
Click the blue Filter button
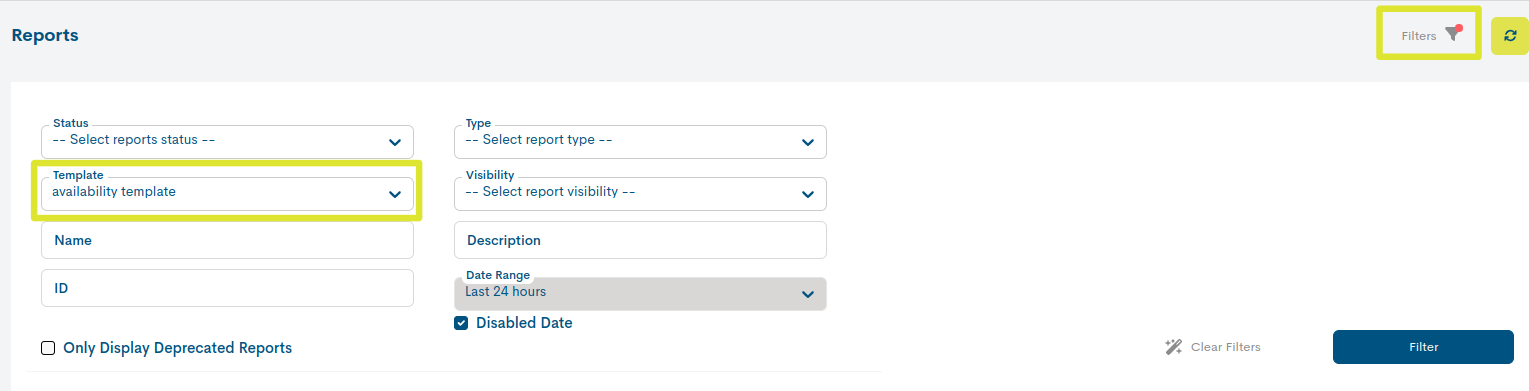click(1423, 347)
